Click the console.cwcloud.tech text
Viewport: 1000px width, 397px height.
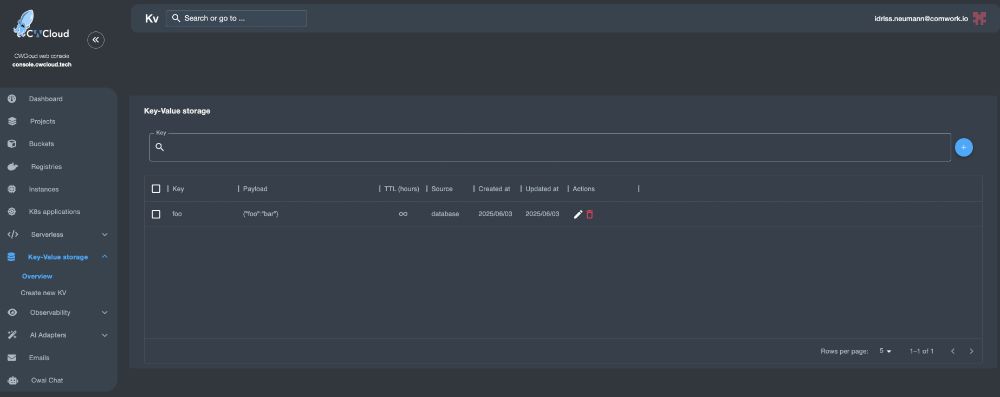[42, 64]
